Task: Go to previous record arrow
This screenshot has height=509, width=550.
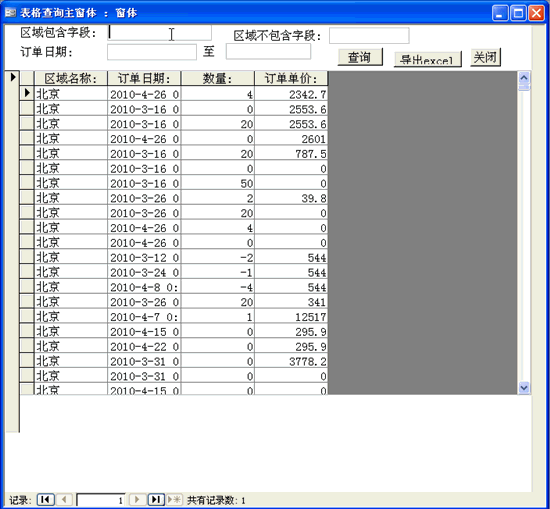Action: click(x=64, y=499)
